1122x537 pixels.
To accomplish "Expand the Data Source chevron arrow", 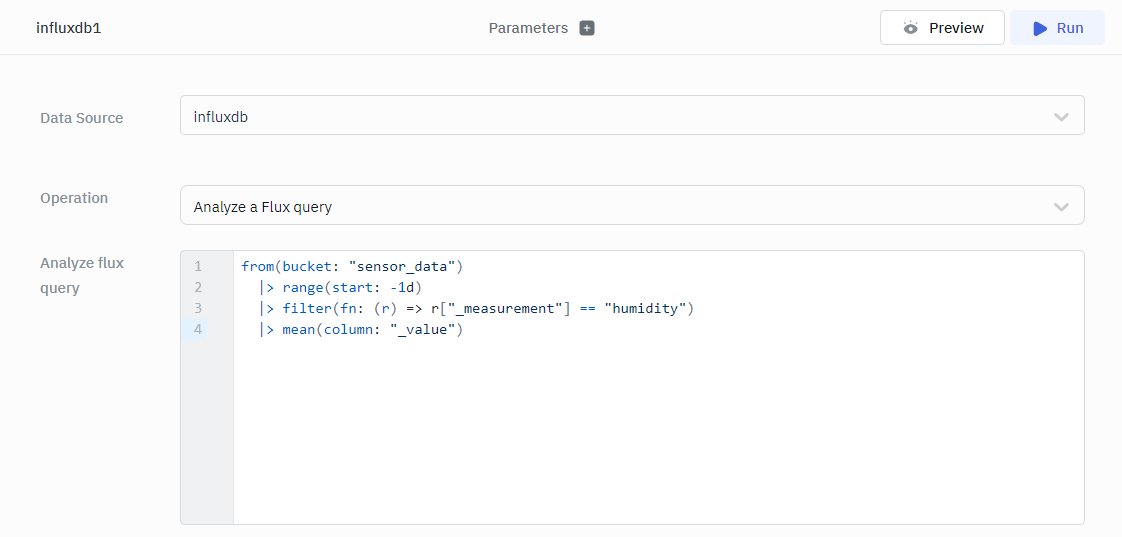I will click(1061, 117).
